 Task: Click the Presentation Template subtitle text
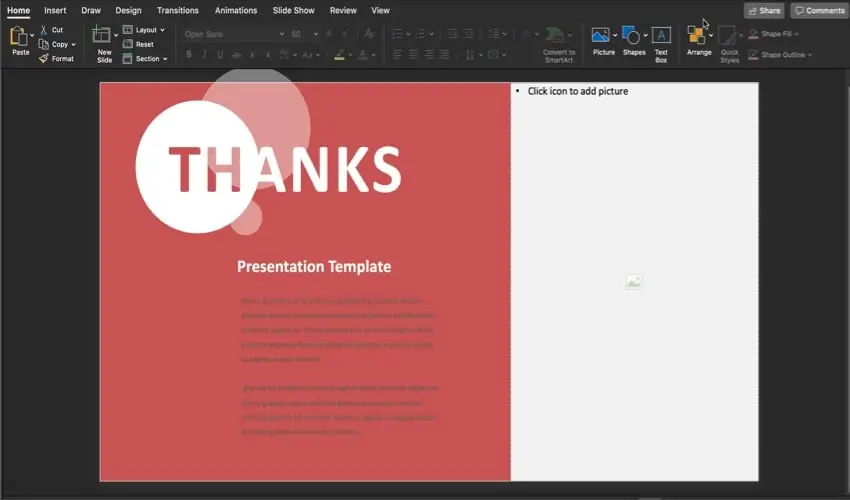(x=313, y=267)
